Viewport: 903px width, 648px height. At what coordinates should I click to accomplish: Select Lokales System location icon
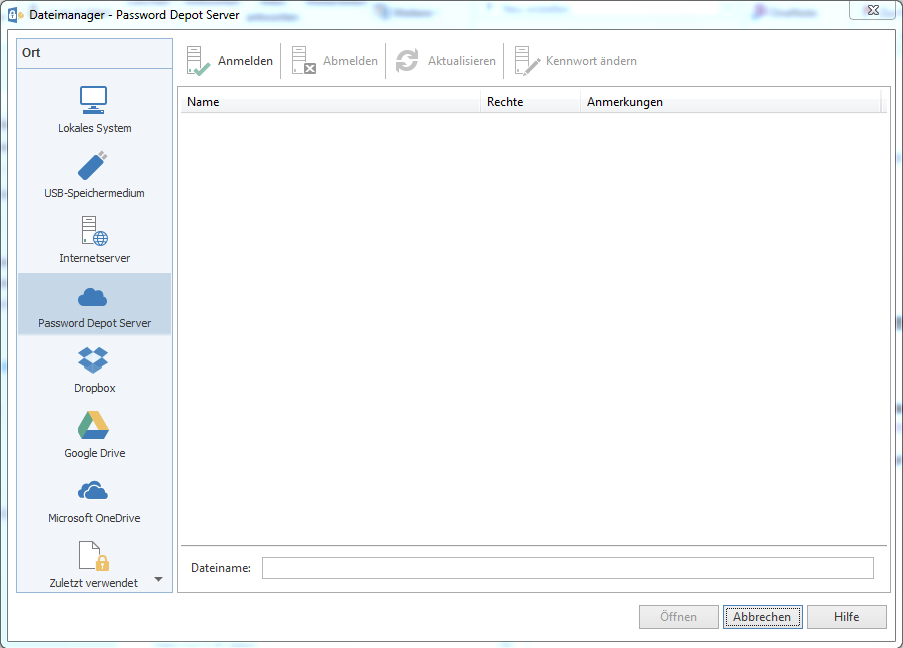pyautogui.click(x=94, y=110)
